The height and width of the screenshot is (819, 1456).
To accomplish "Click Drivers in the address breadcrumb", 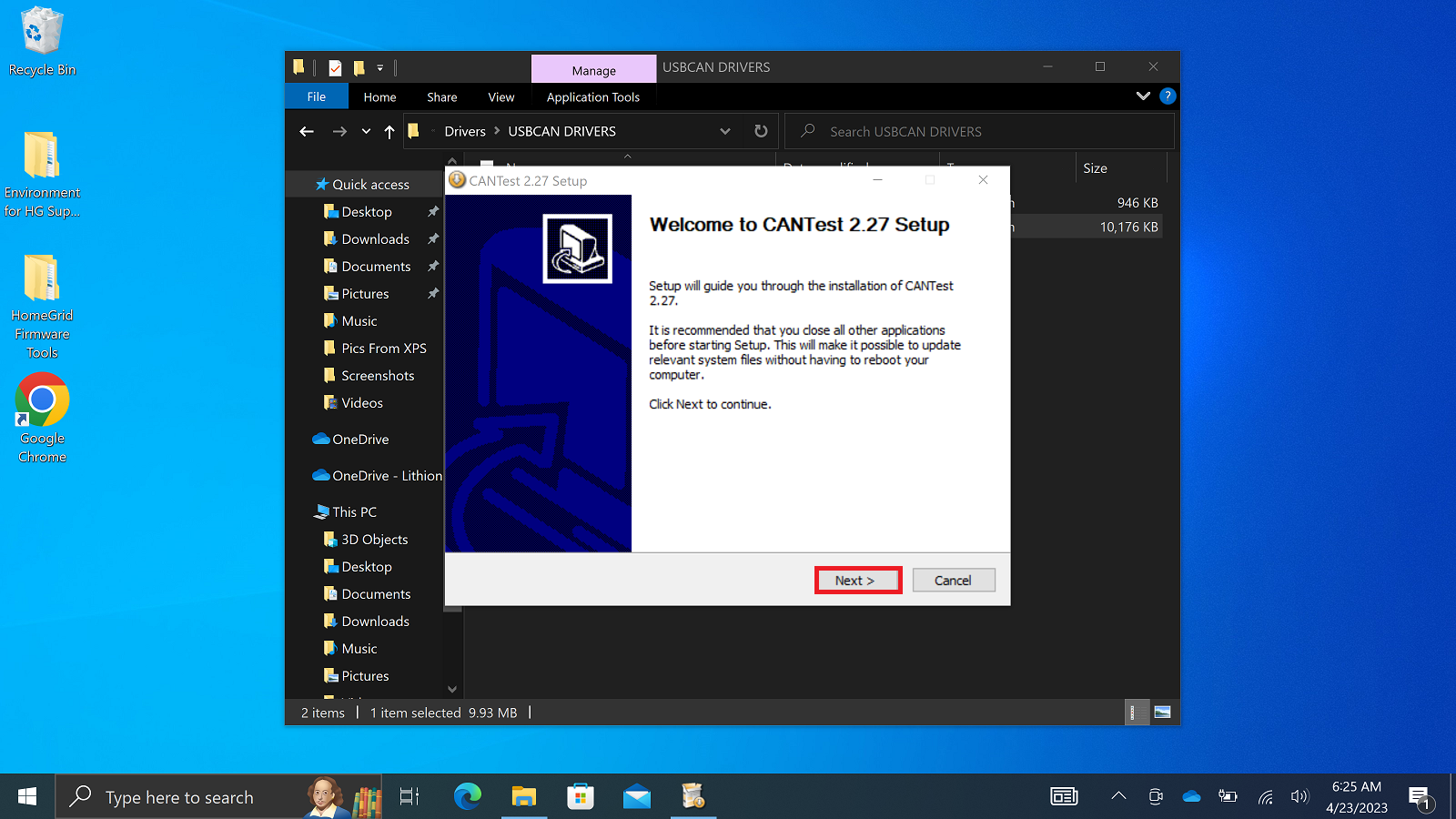I will tap(465, 131).
